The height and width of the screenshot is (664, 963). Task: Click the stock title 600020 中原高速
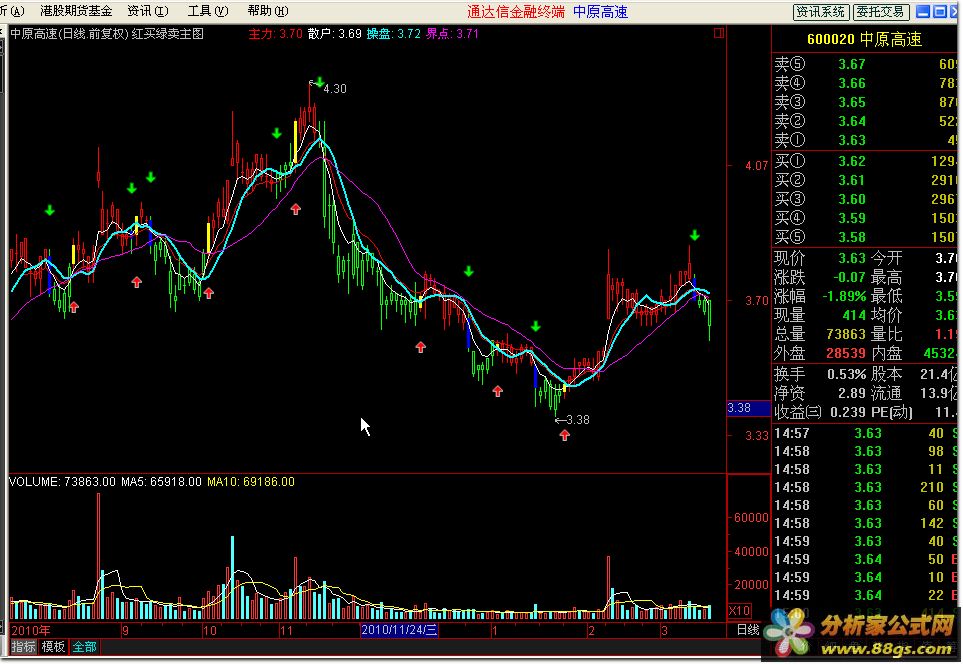point(864,39)
